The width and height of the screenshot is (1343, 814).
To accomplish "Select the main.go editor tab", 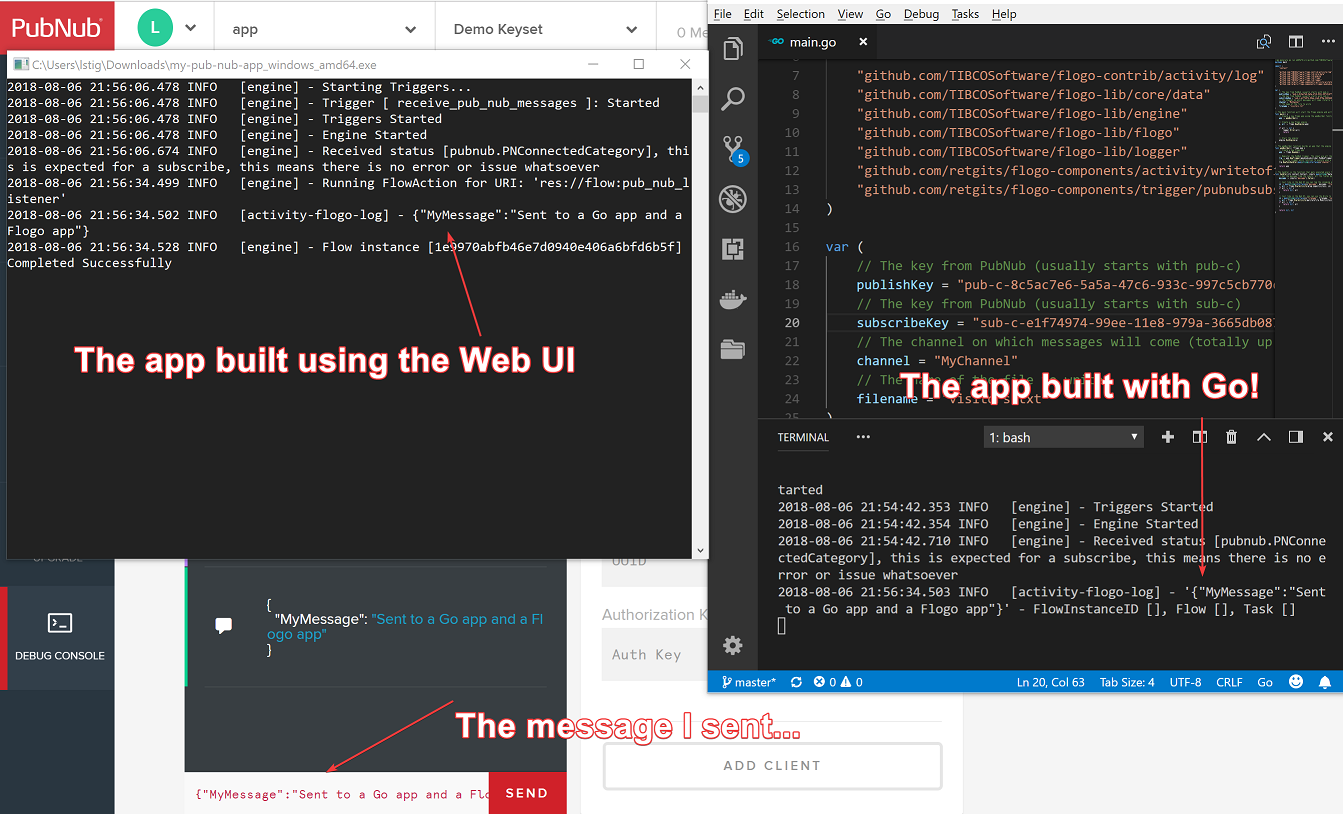I will pyautogui.click(x=811, y=42).
